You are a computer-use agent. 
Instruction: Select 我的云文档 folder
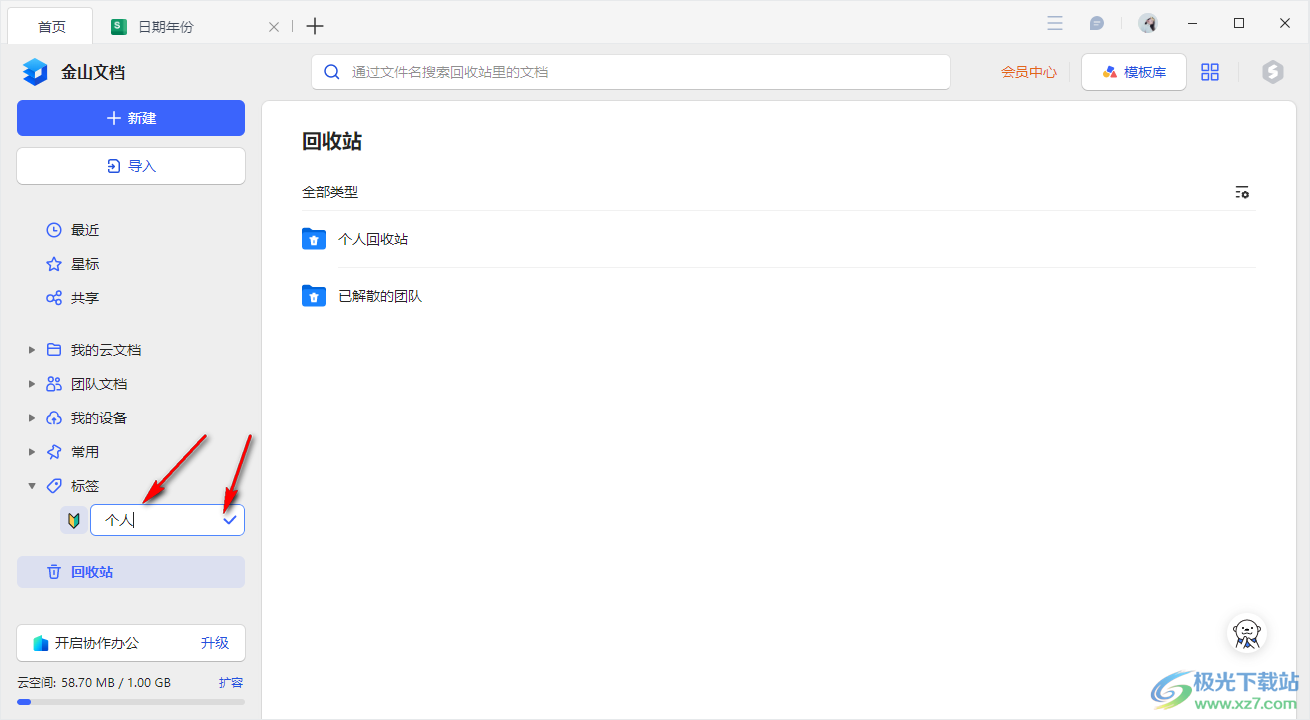click(105, 350)
